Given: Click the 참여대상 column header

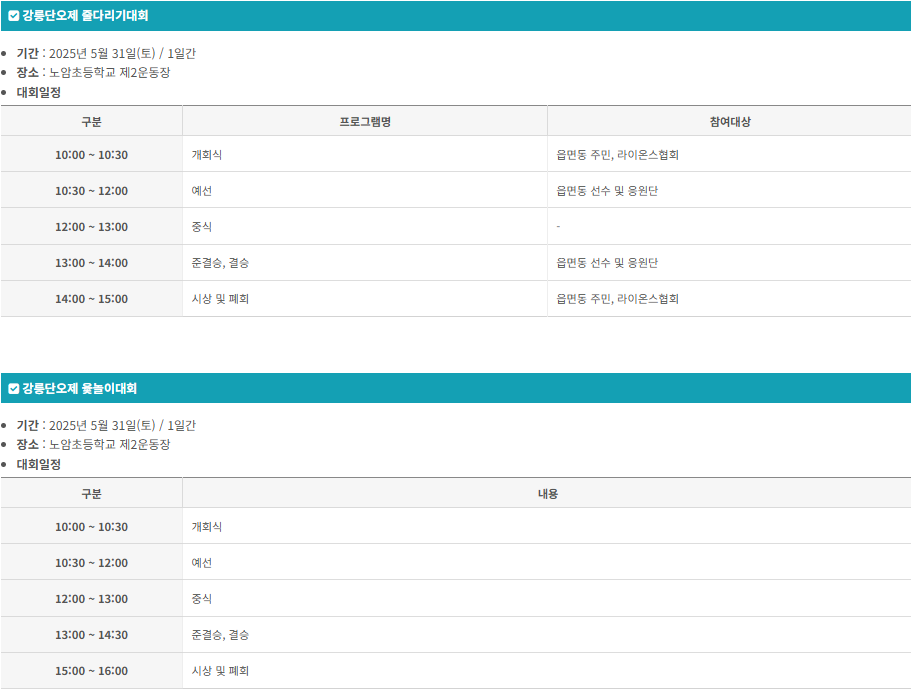Looking at the screenshot, I should [730, 121].
